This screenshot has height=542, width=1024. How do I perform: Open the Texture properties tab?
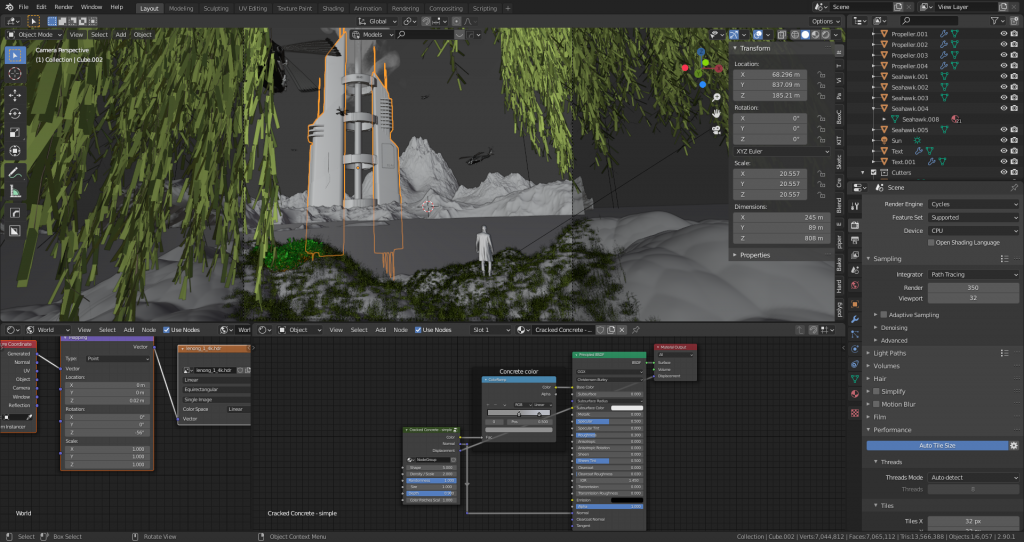click(x=855, y=413)
